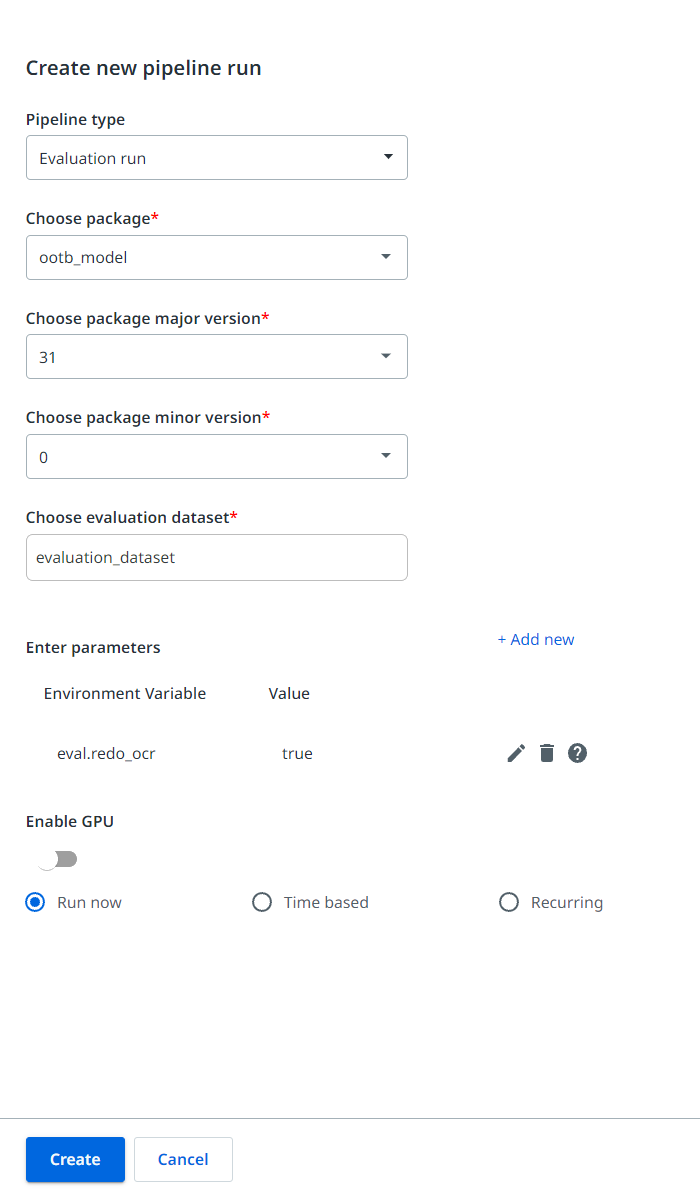The width and height of the screenshot is (700, 1200).
Task: Open help for the eval.redo_ocr parameter
Action: click(578, 753)
